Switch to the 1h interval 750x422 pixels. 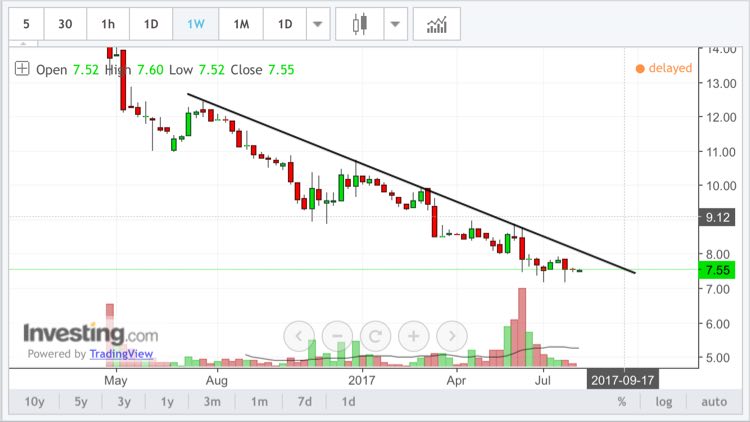(108, 24)
